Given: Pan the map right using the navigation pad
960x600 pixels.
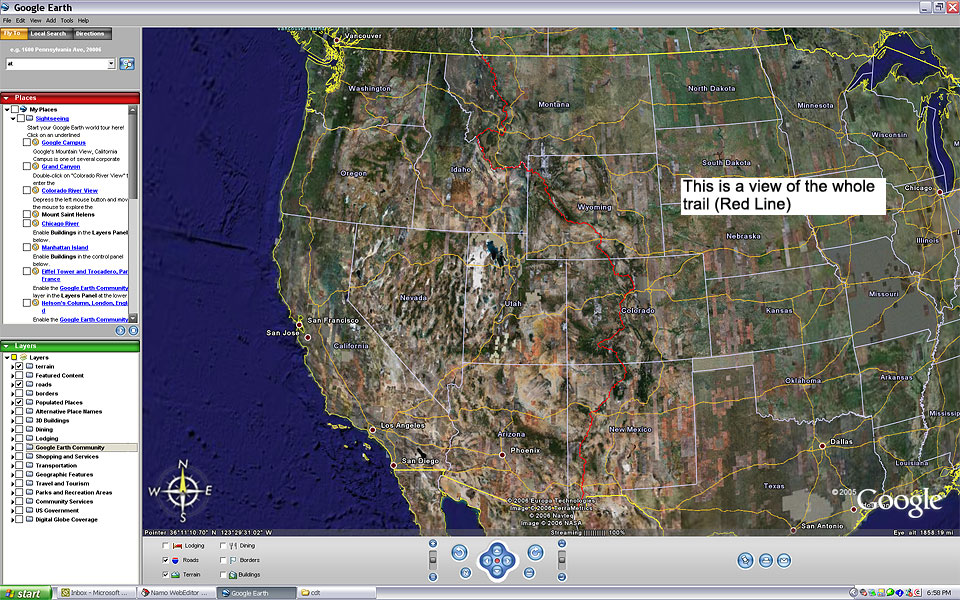Looking at the screenshot, I should pos(508,560).
